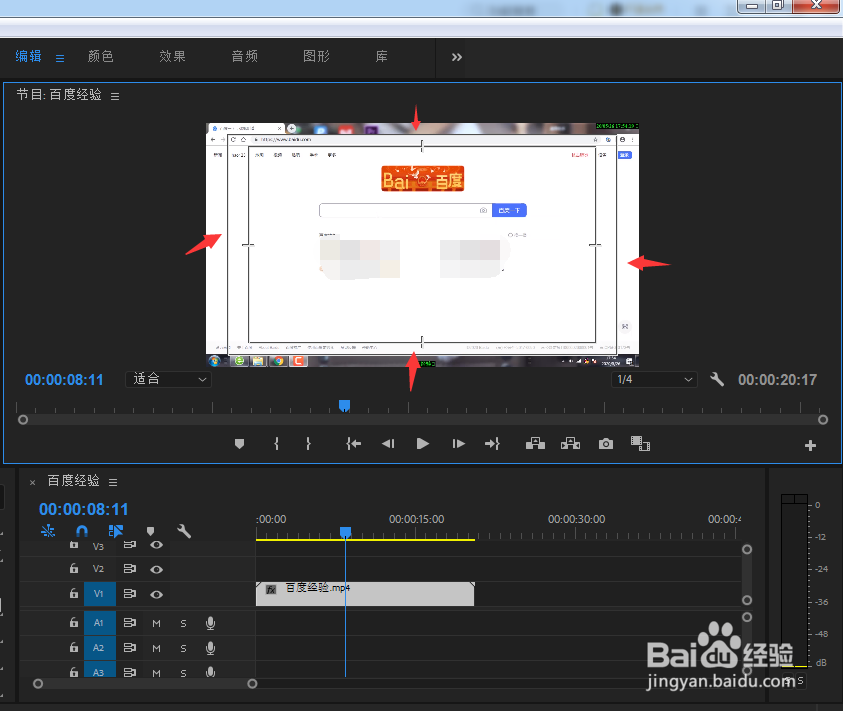
Task: Select the V2 track target
Action: point(98,569)
